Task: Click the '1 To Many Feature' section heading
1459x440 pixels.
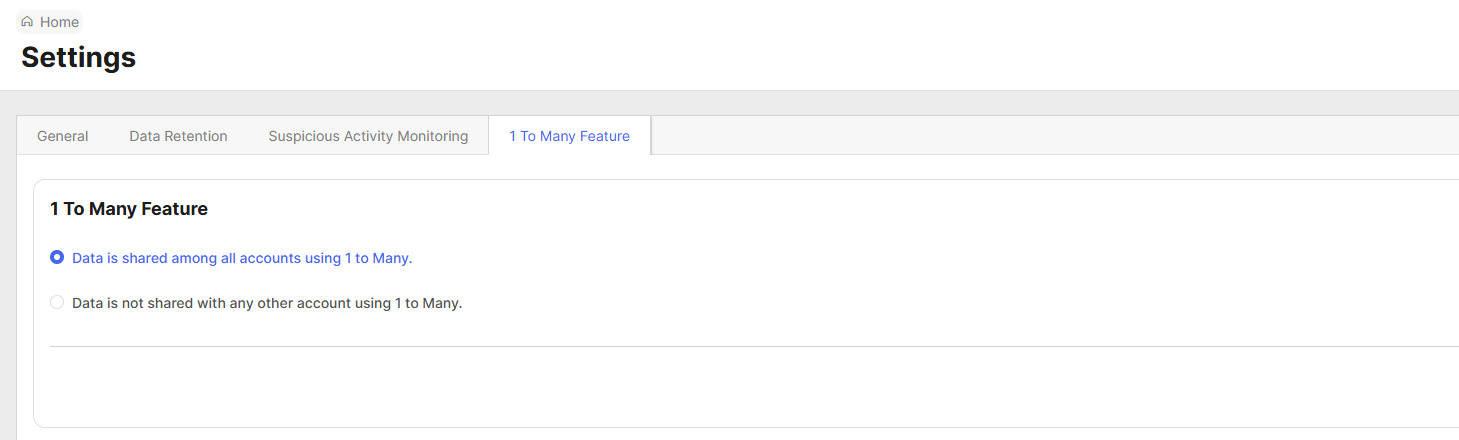Action: click(x=129, y=209)
